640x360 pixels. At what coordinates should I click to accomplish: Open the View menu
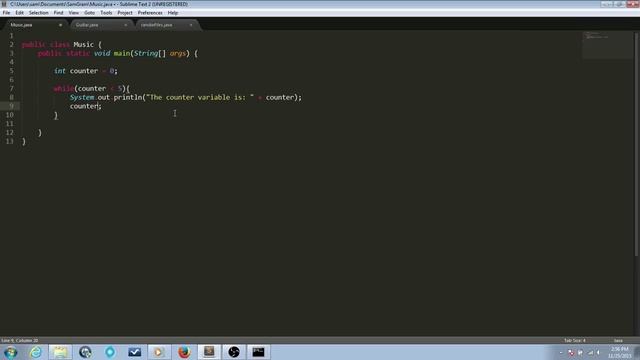(73, 13)
